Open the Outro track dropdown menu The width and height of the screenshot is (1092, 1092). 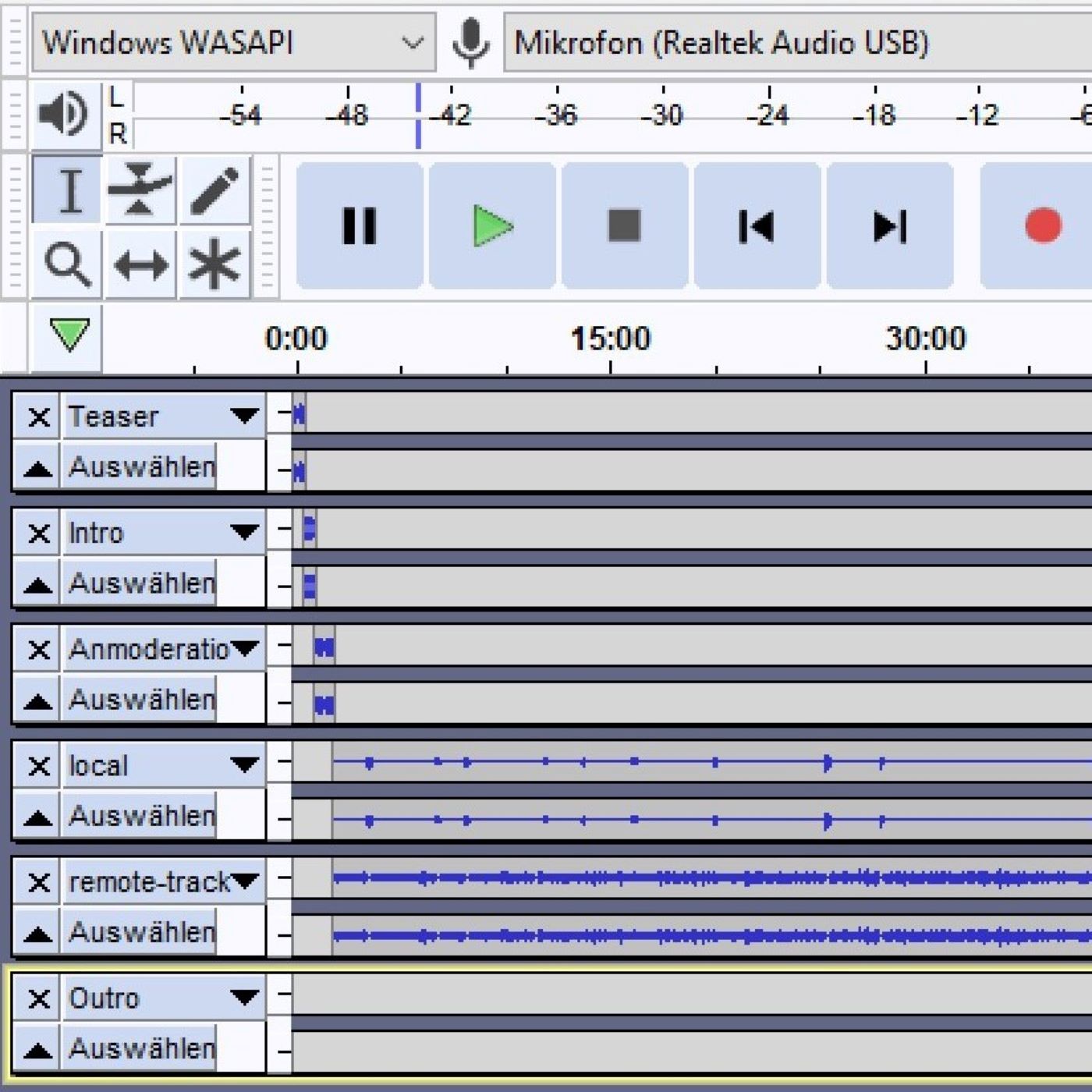coord(243,998)
